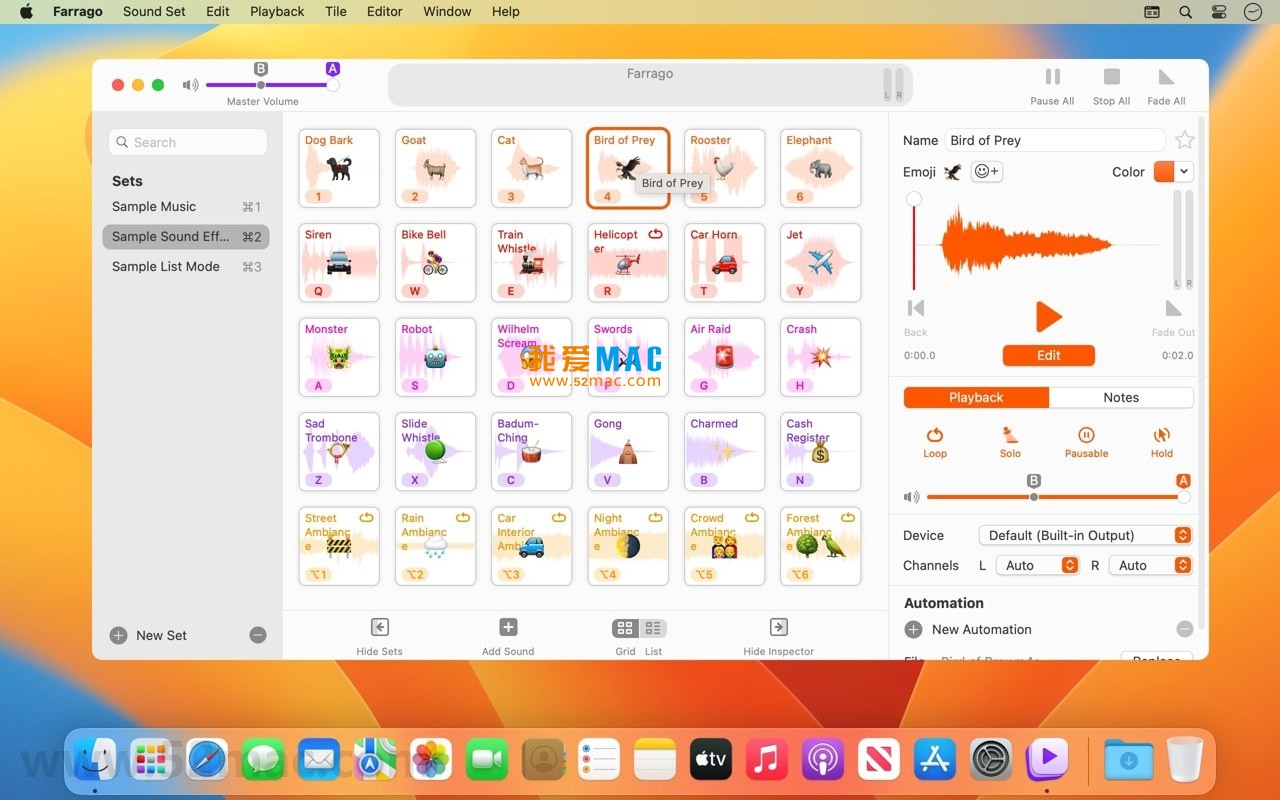
Task: Switch to Grid view
Action: click(x=625, y=628)
